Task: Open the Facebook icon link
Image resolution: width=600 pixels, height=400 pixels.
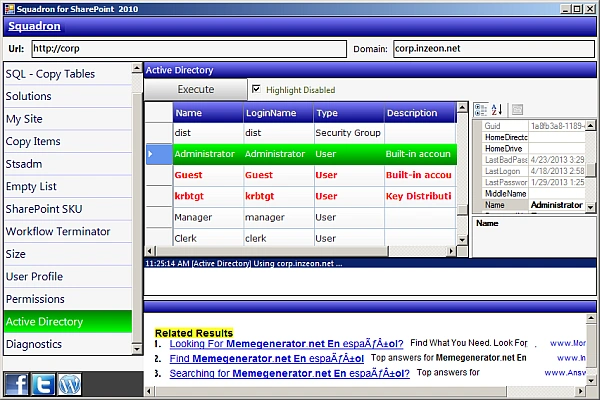Action: tap(16, 384)
